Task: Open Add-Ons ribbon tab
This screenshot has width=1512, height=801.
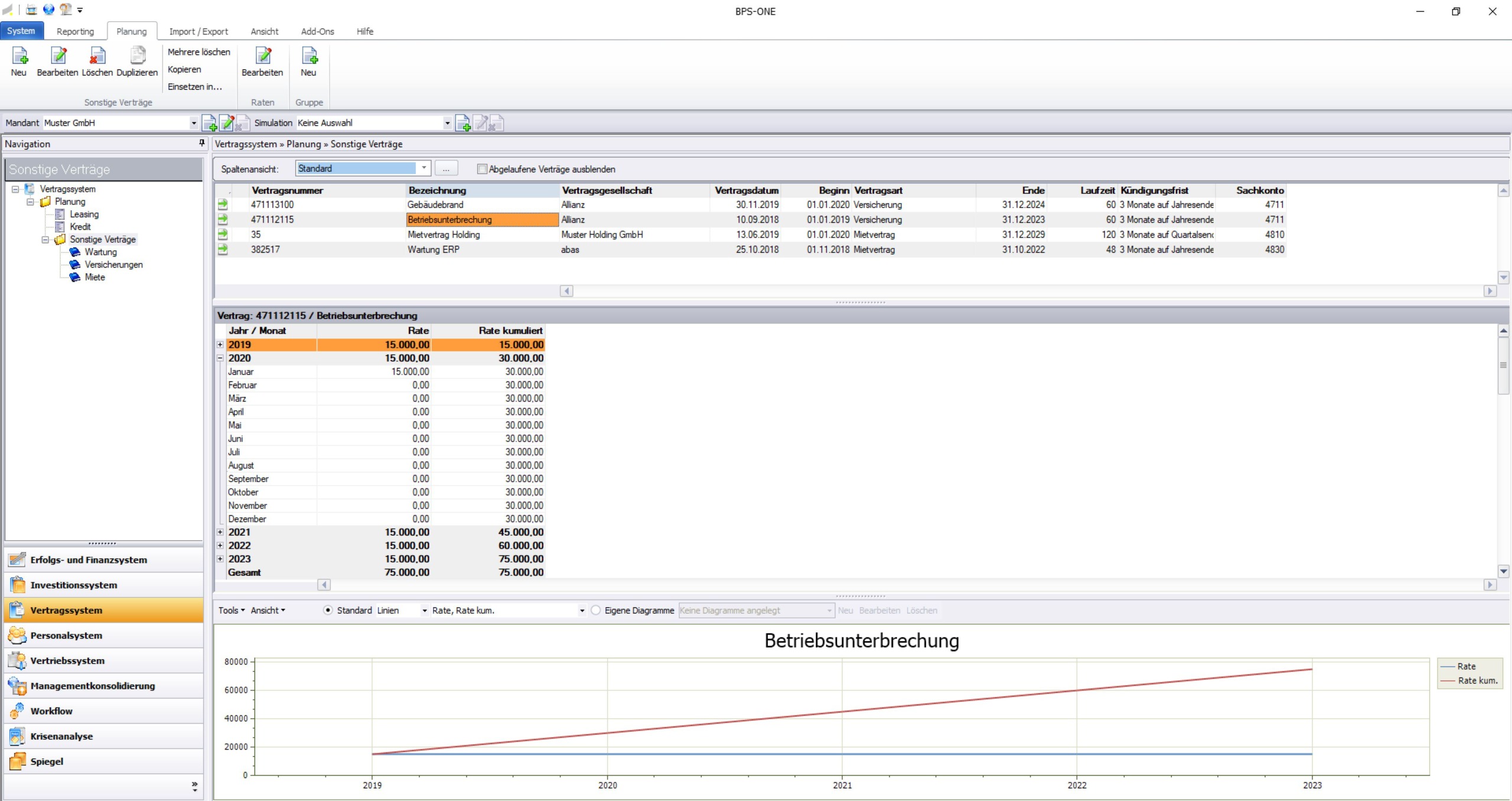Action: [x=318, y=31]
